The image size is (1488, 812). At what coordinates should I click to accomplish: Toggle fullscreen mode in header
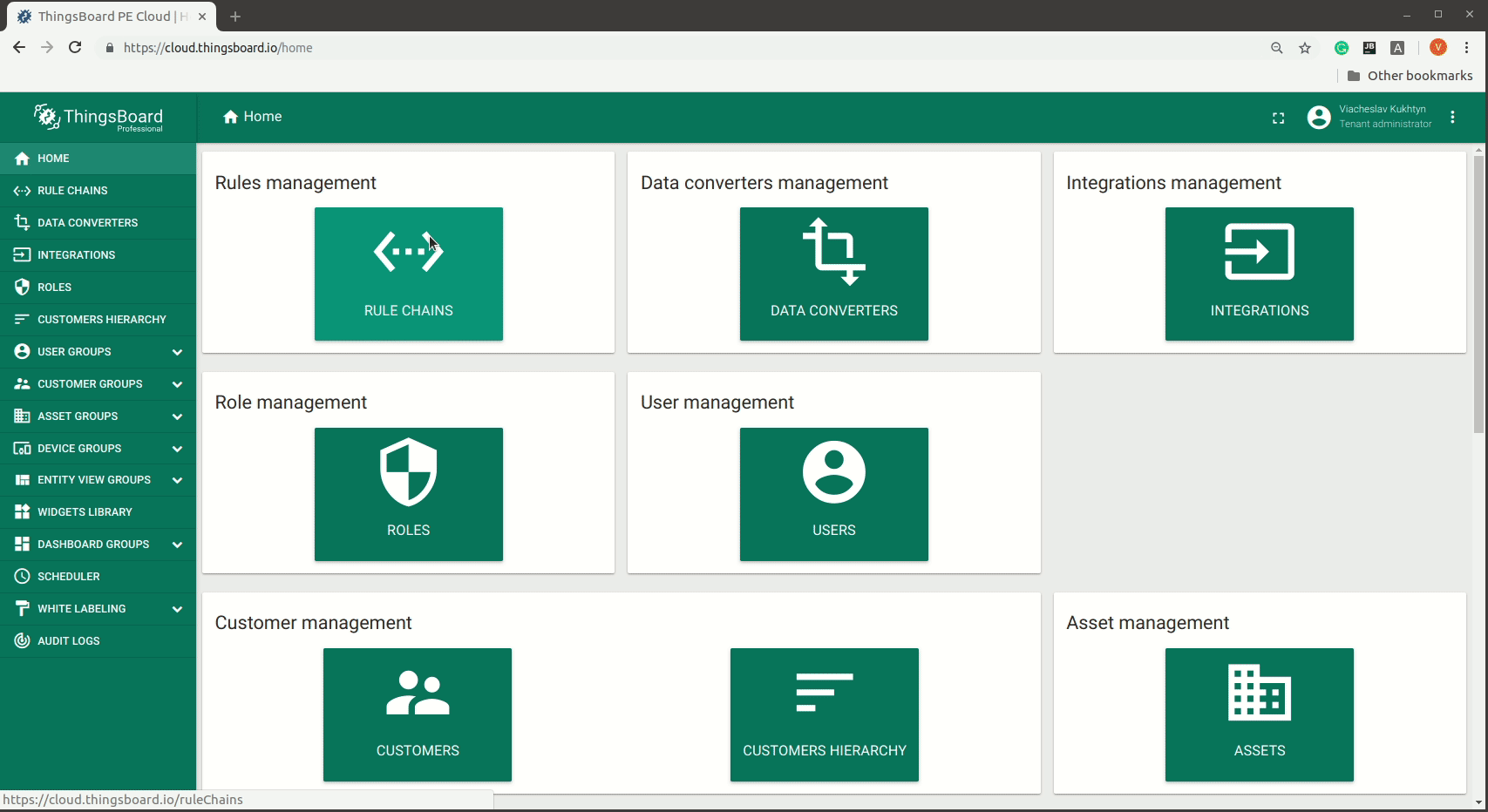click(1278, 118)
